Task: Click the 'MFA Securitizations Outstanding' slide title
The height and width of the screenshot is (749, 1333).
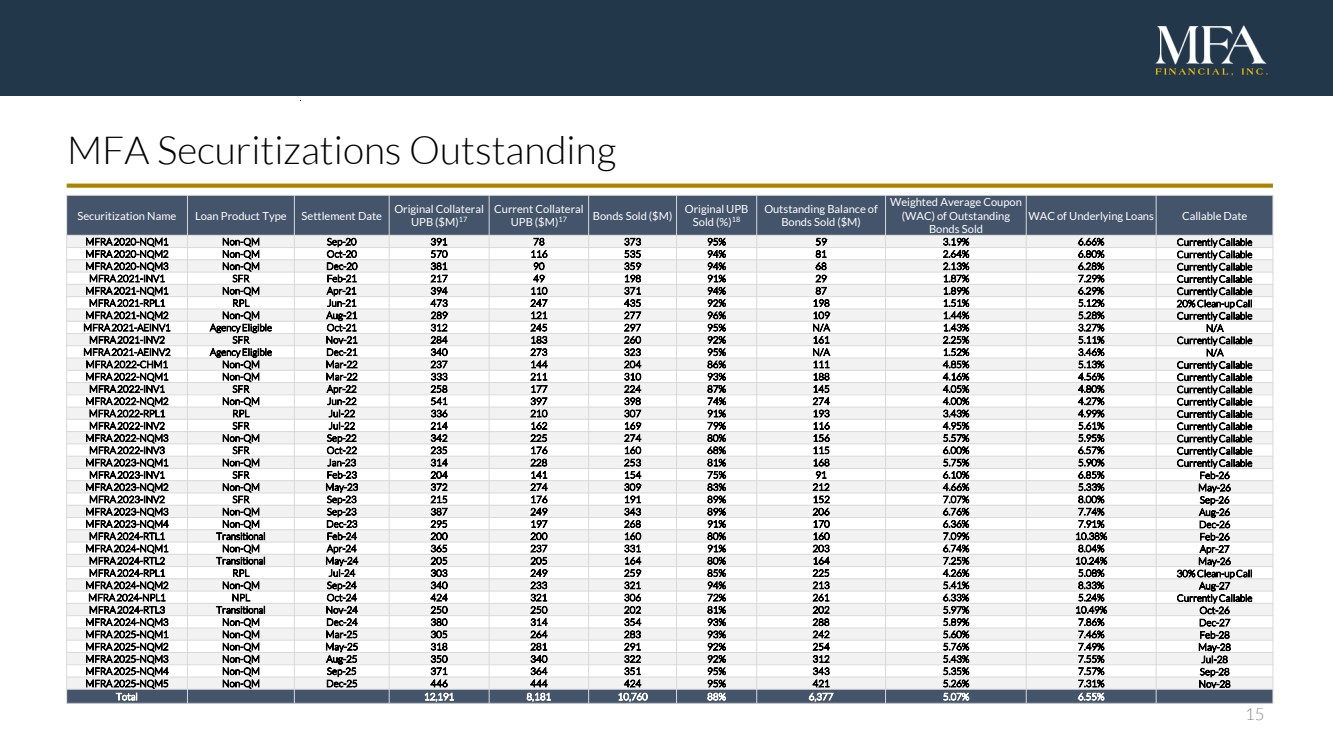Action: coord(340,152)
